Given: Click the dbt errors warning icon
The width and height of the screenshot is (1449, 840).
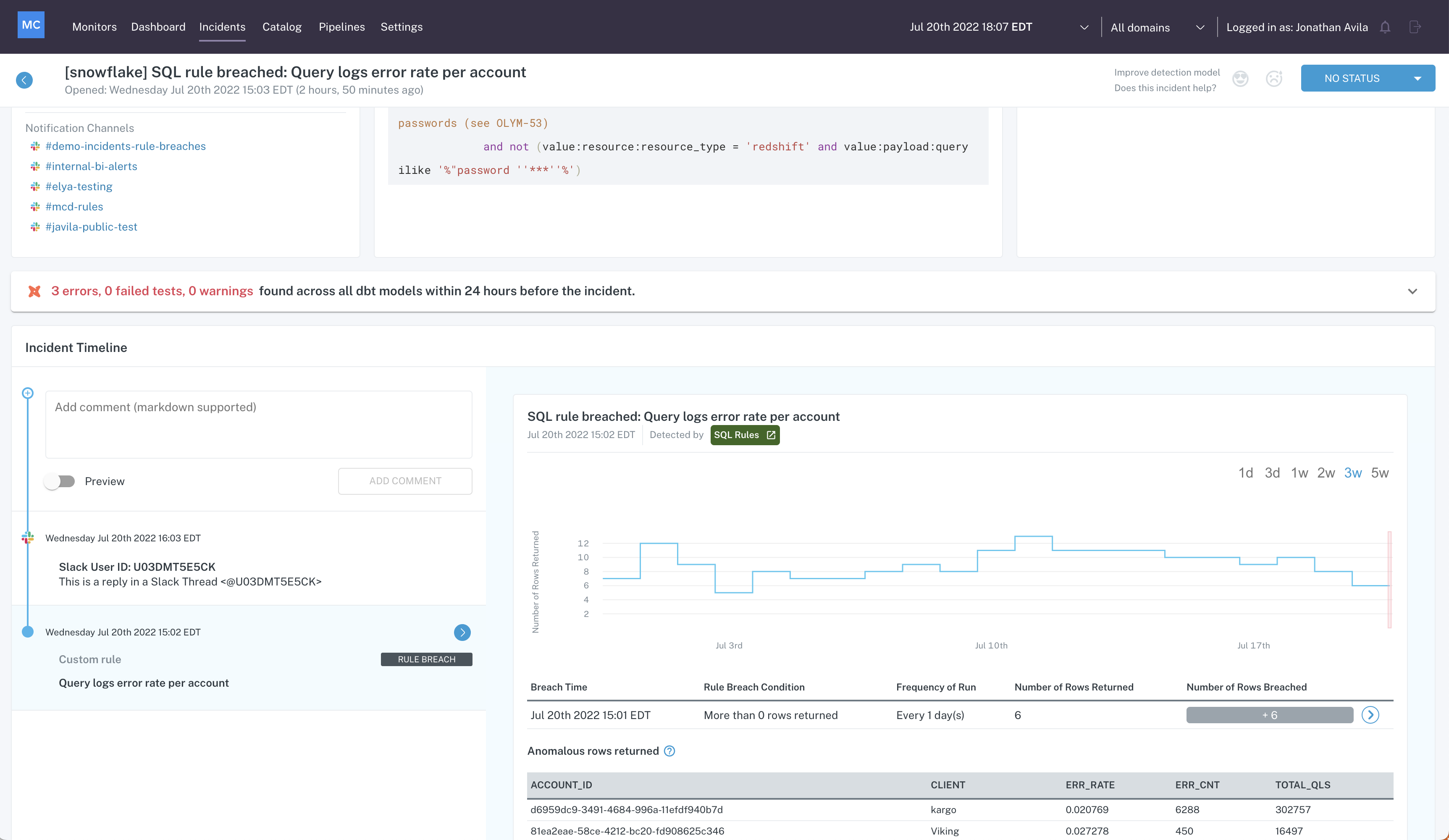Looking at the screenshot, I should click(x=34, y=291).
